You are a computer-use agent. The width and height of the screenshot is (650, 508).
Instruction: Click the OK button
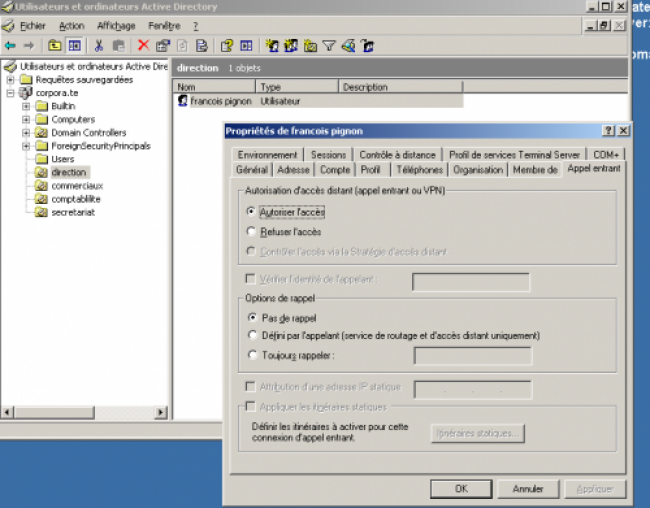(x=460, y=489)
